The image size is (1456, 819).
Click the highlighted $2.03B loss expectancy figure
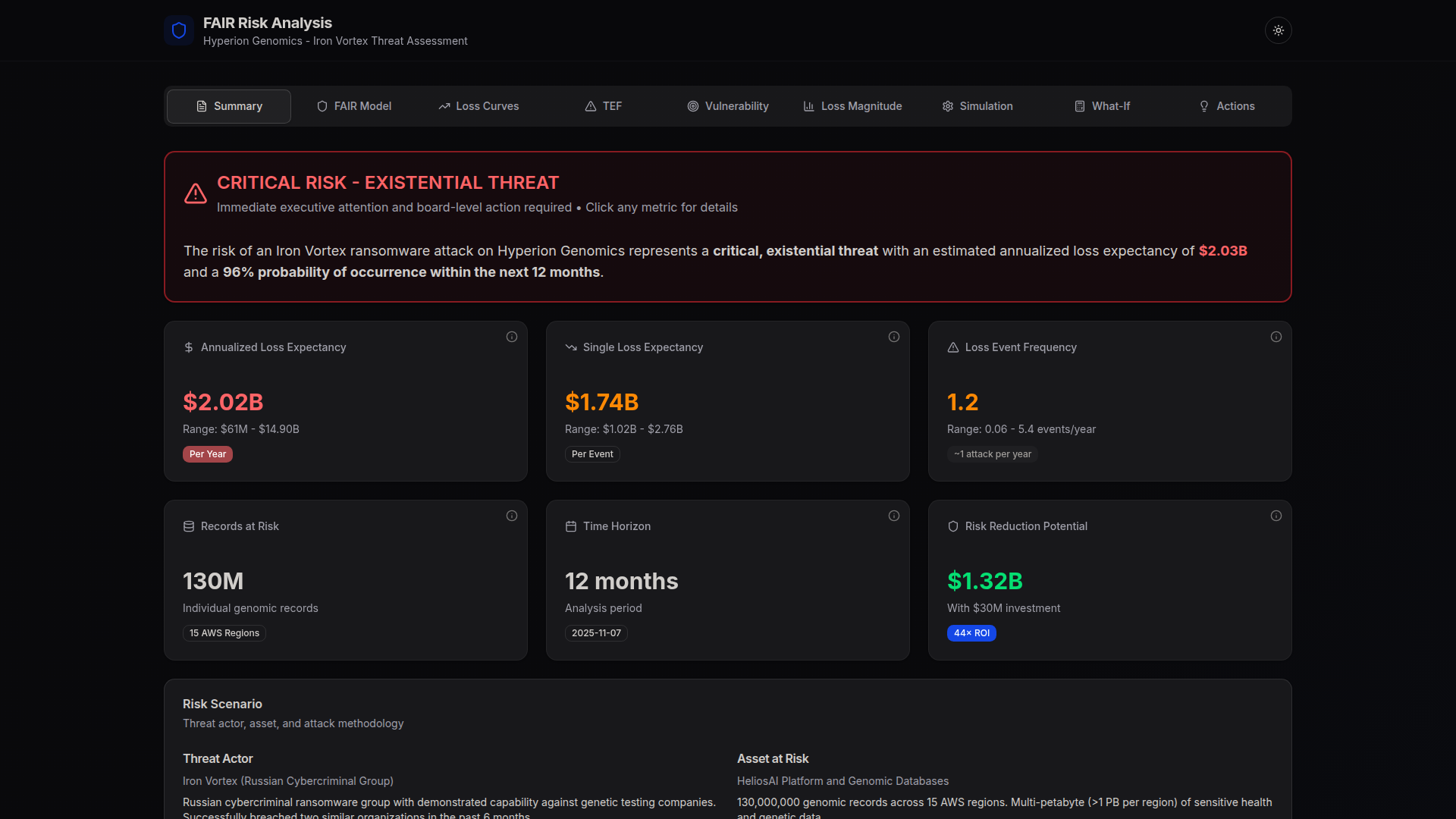click(1222, 250)
